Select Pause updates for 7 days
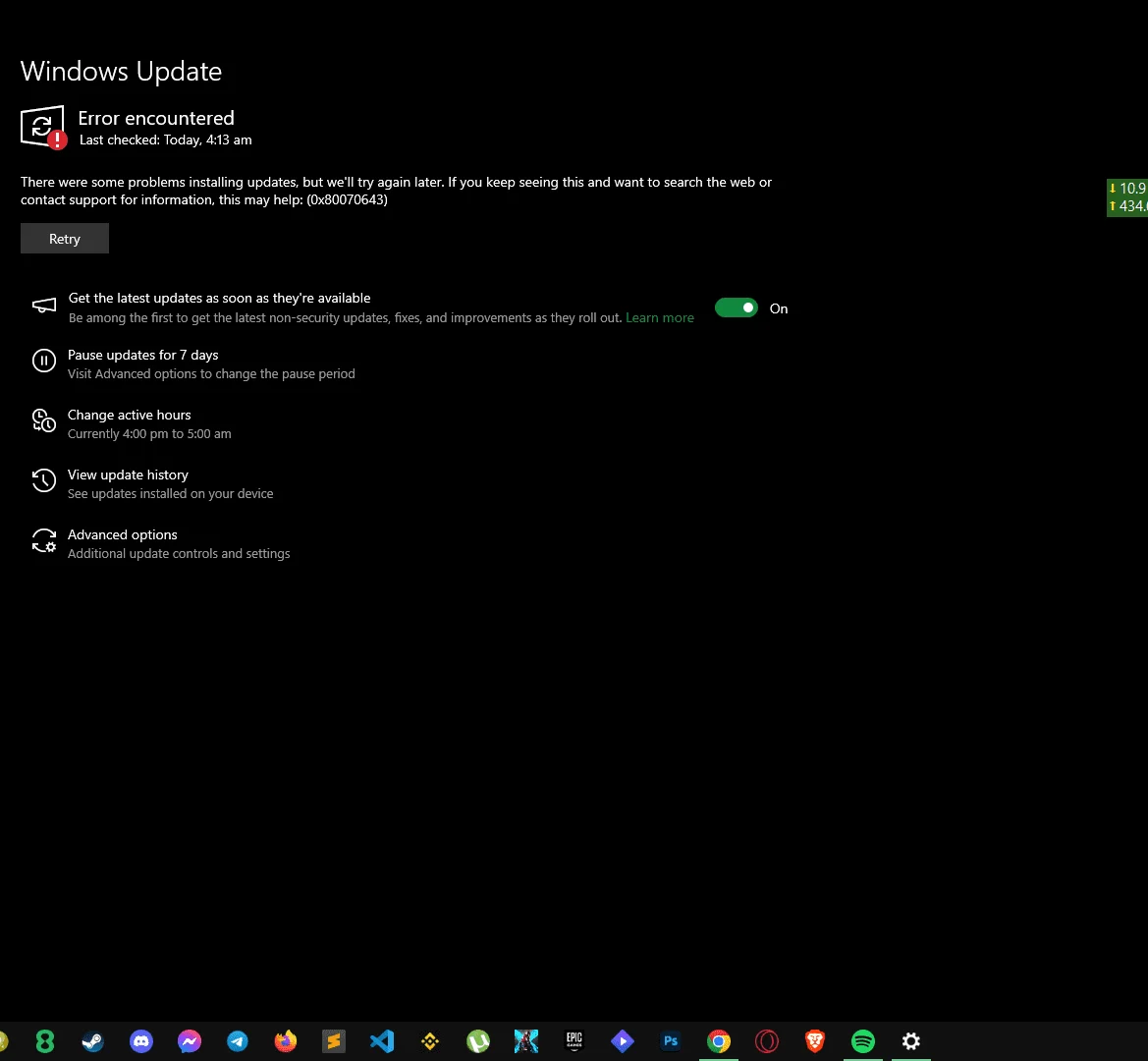The width and height of the screenshot is (1148, 1061). pyautogui.click(x=142, y=355)
